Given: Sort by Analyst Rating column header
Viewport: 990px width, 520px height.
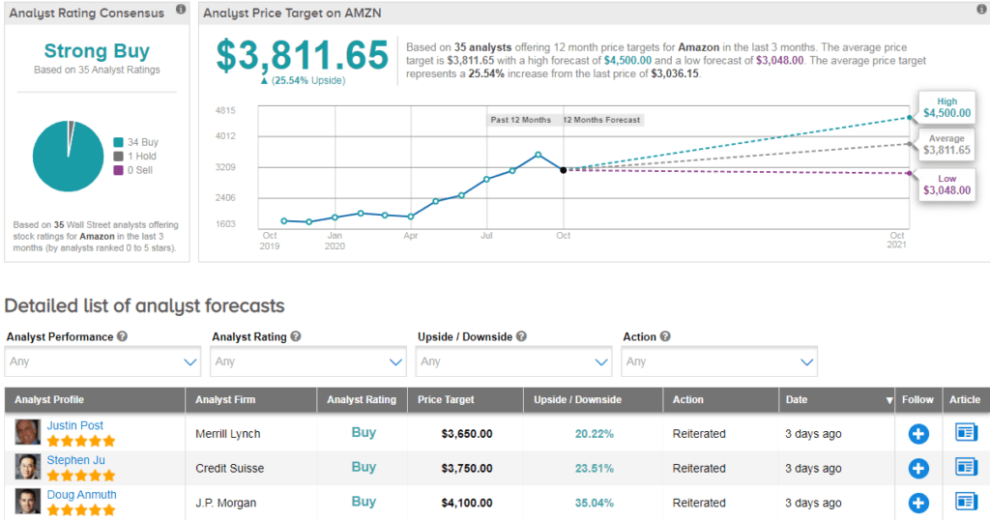Looking at the screenshot, I should [x=361, y=399].
